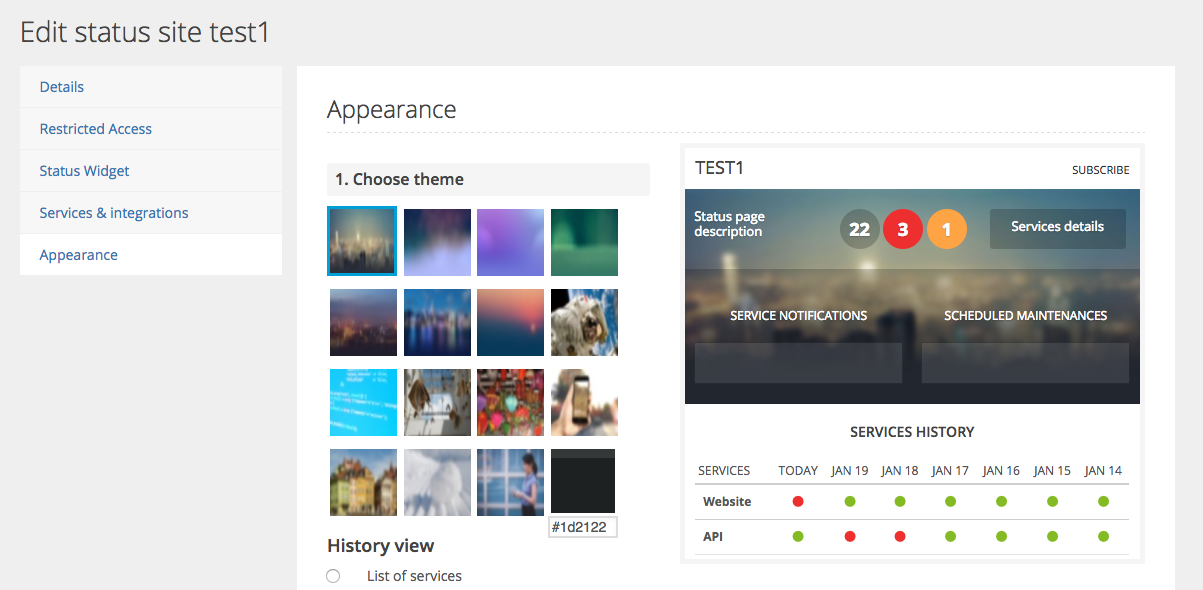Screen dimensions: 1203x590
Task: Click the API row label
Action: pos(713,537)
